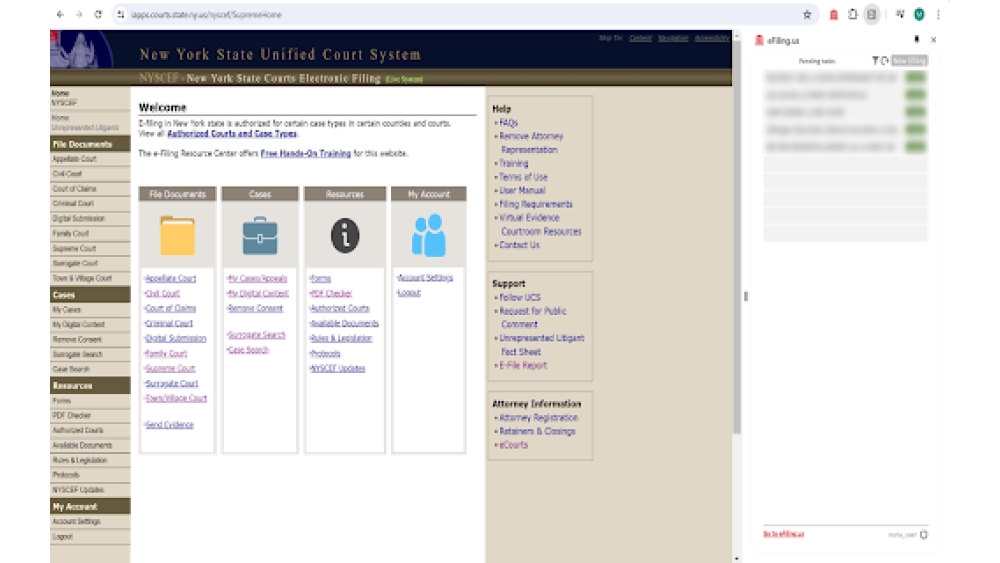Open Attorney Registration link
This screenshot has width=1000, height=563.
[538, 418]
